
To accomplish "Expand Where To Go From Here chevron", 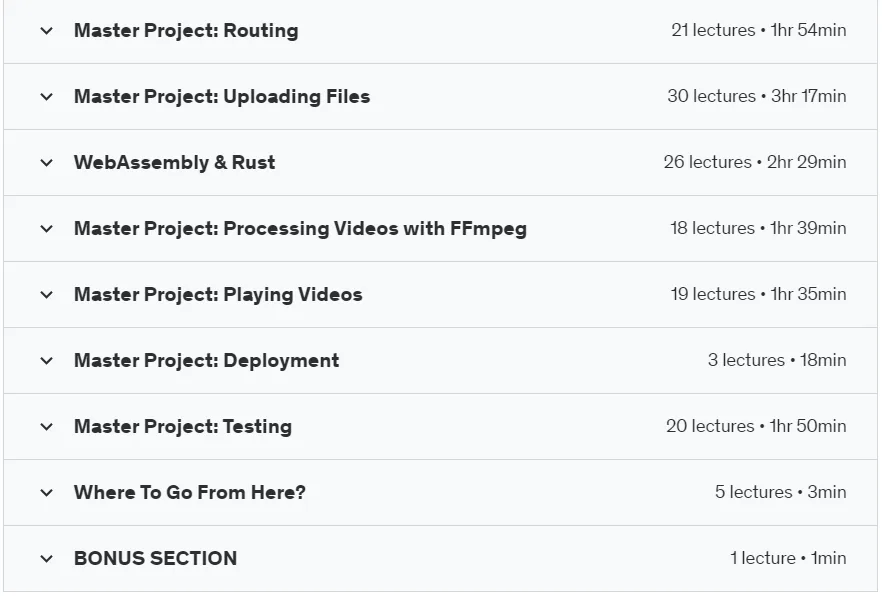I will click(47, 493).
